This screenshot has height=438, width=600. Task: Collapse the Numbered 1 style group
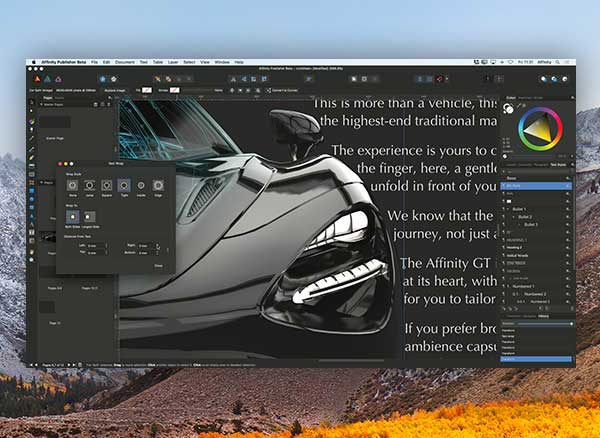tap(508, 286)
